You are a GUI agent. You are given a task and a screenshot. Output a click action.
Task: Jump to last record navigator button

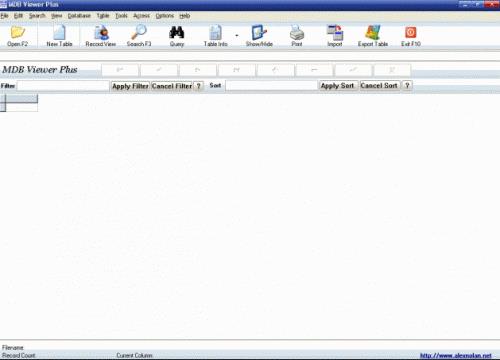click(236, 70)
